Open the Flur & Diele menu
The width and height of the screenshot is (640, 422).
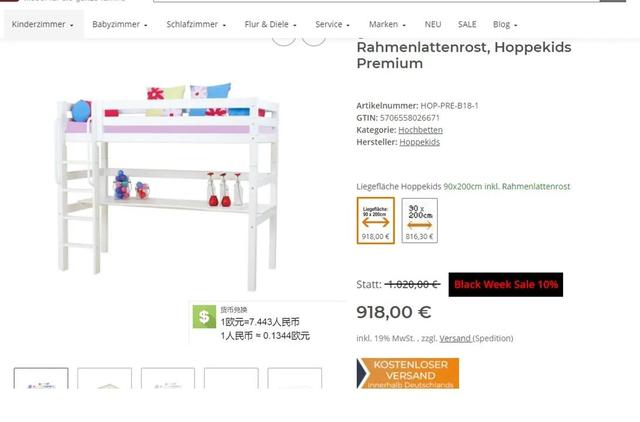[270, 24]
